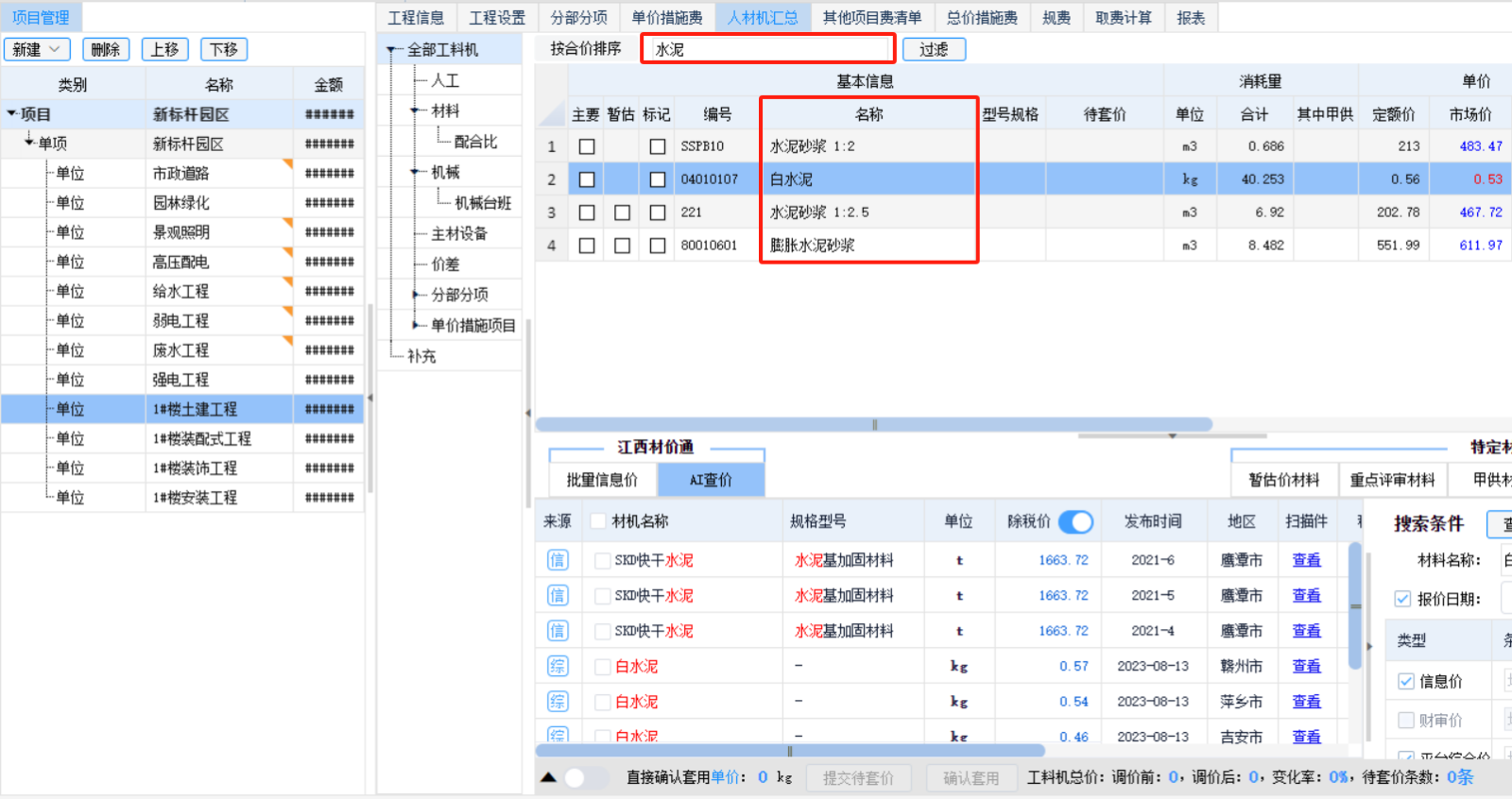Check the 财审价 type checkbox
This screenshot has height=799, width=1512.
point(1406,720)
